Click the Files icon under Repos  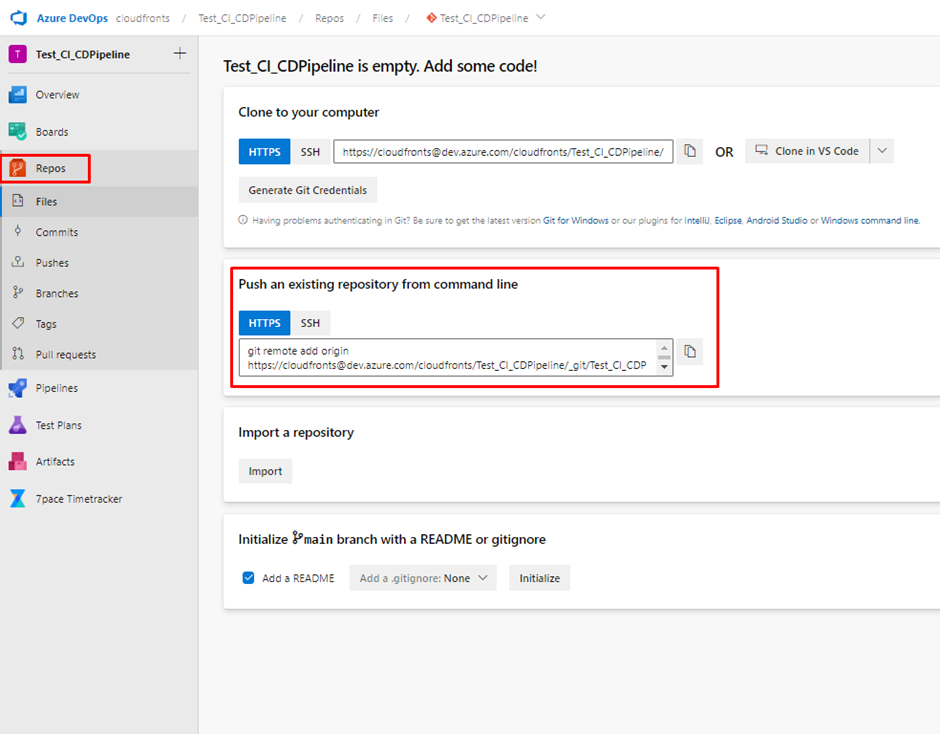pyautogui.click(x=18, y=201)
